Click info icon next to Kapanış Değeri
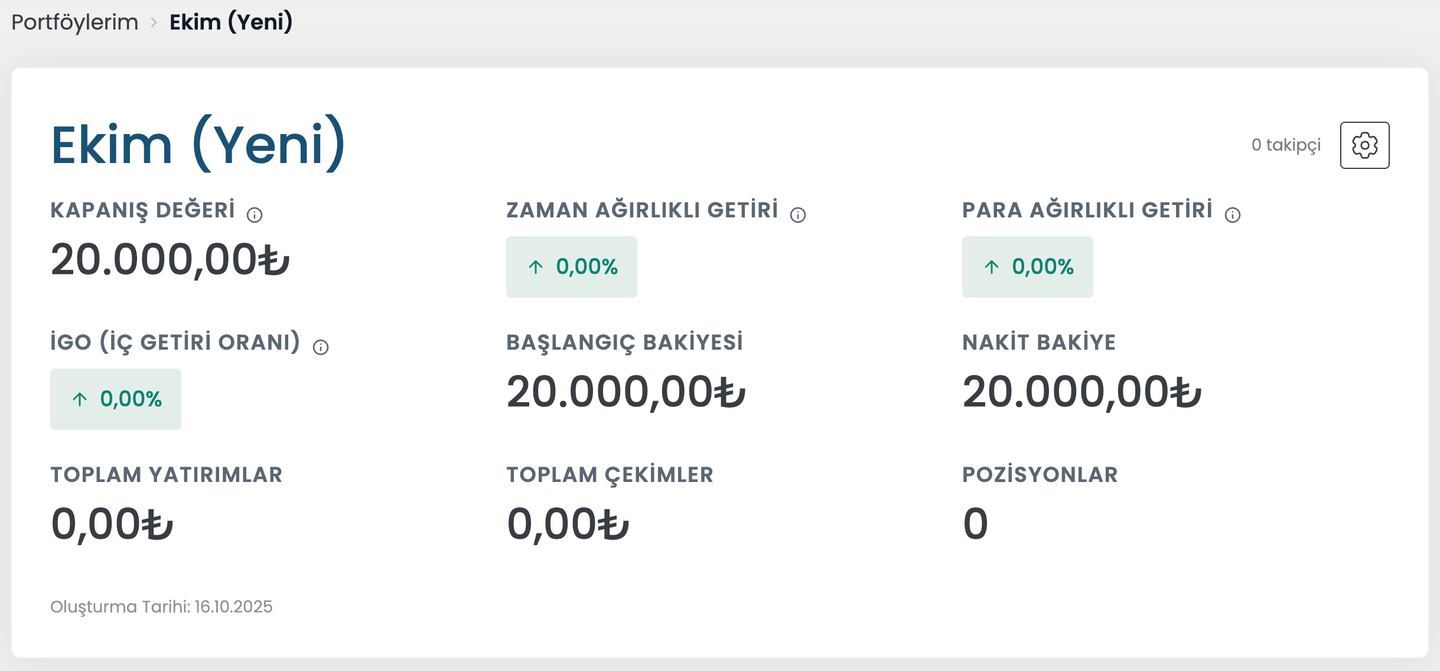 (255, 214)
